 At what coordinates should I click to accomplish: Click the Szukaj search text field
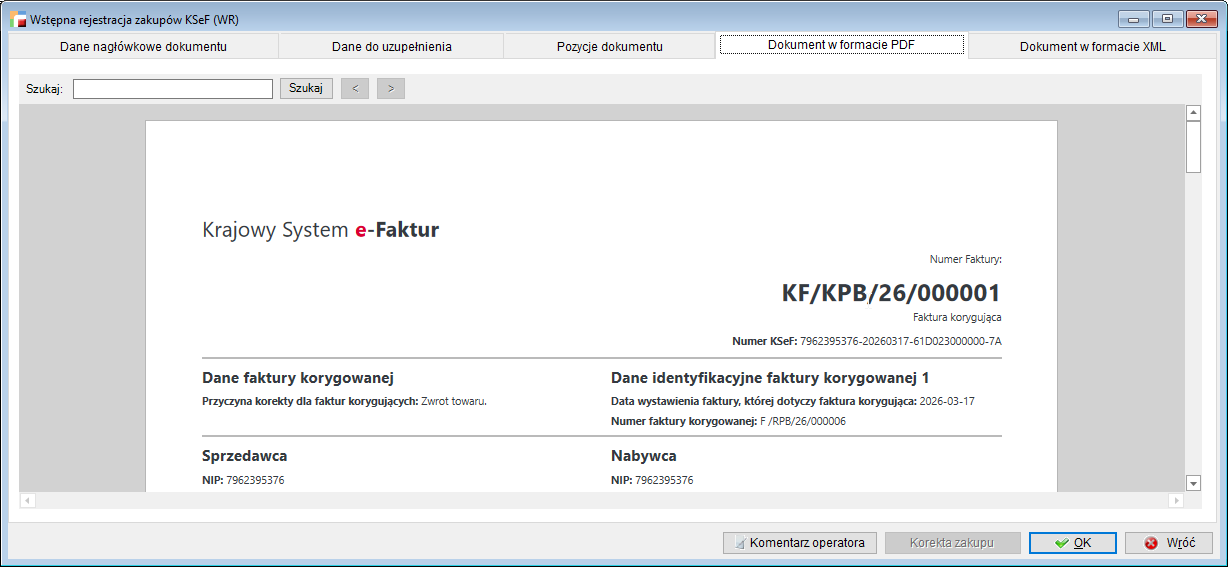[x=173, y=89]
